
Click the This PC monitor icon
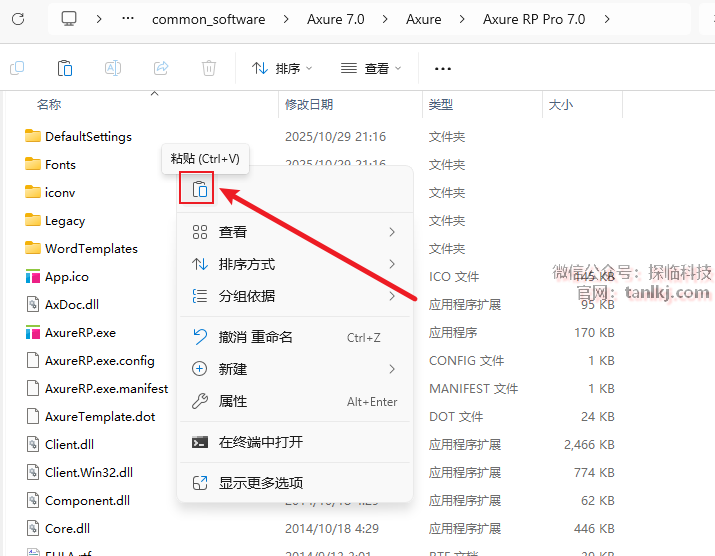tap(69, 19)
